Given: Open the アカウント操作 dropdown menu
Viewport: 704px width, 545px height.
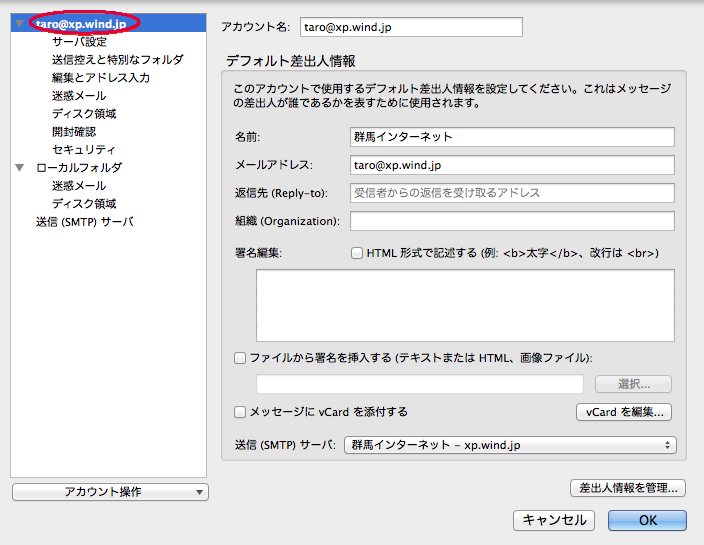Looking at the screenshot, I should click(110, 492).
